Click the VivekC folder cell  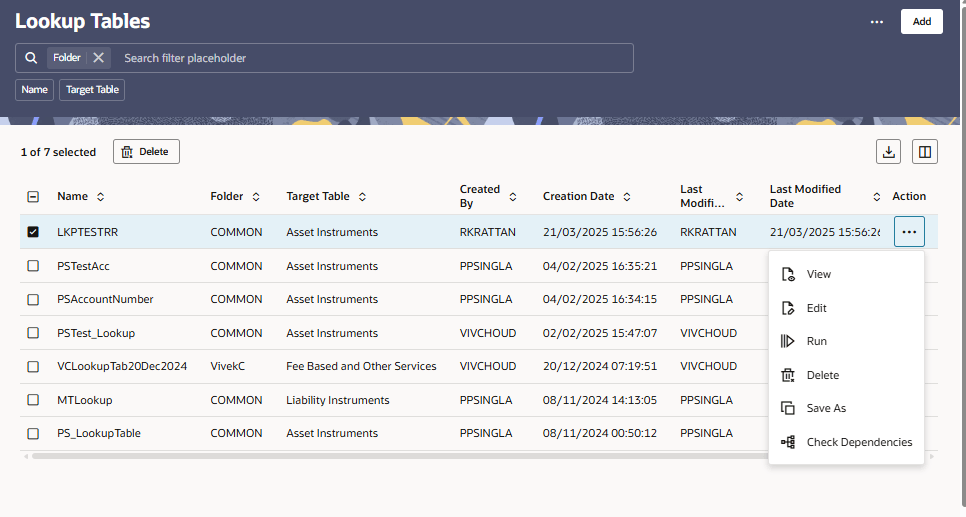click(x=227, y=367)
